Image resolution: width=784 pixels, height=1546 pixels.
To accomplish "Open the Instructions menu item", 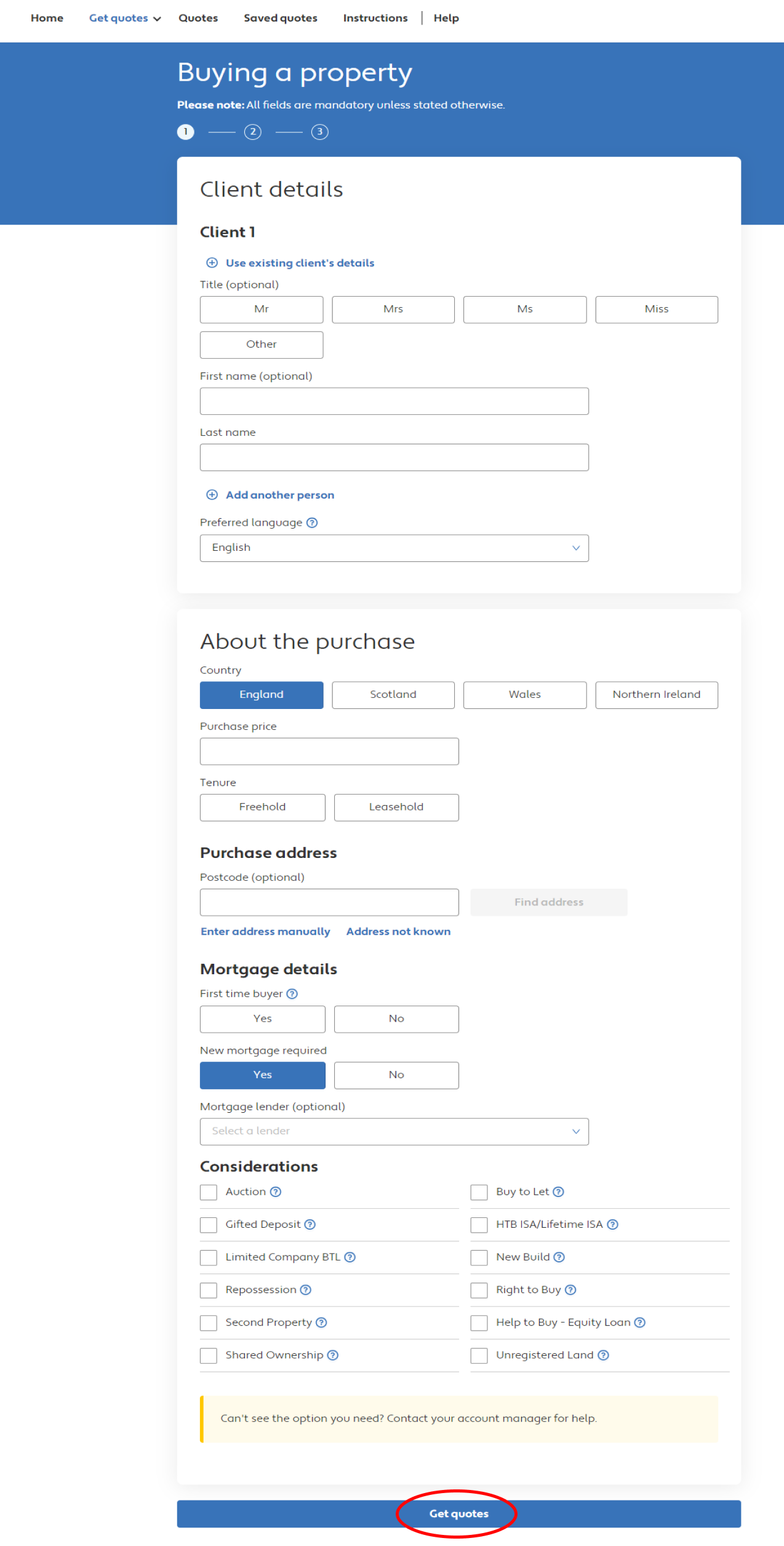I will click(x=375, y=18).
